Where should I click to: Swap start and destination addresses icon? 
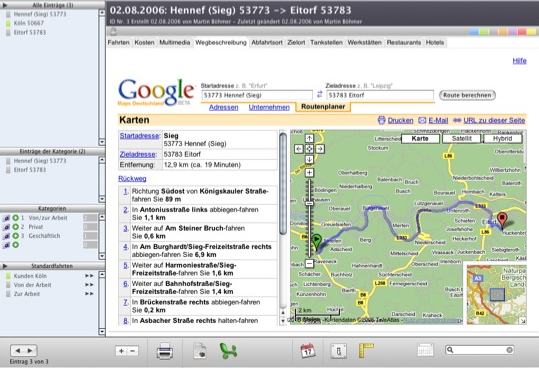(x=320, y=94)
